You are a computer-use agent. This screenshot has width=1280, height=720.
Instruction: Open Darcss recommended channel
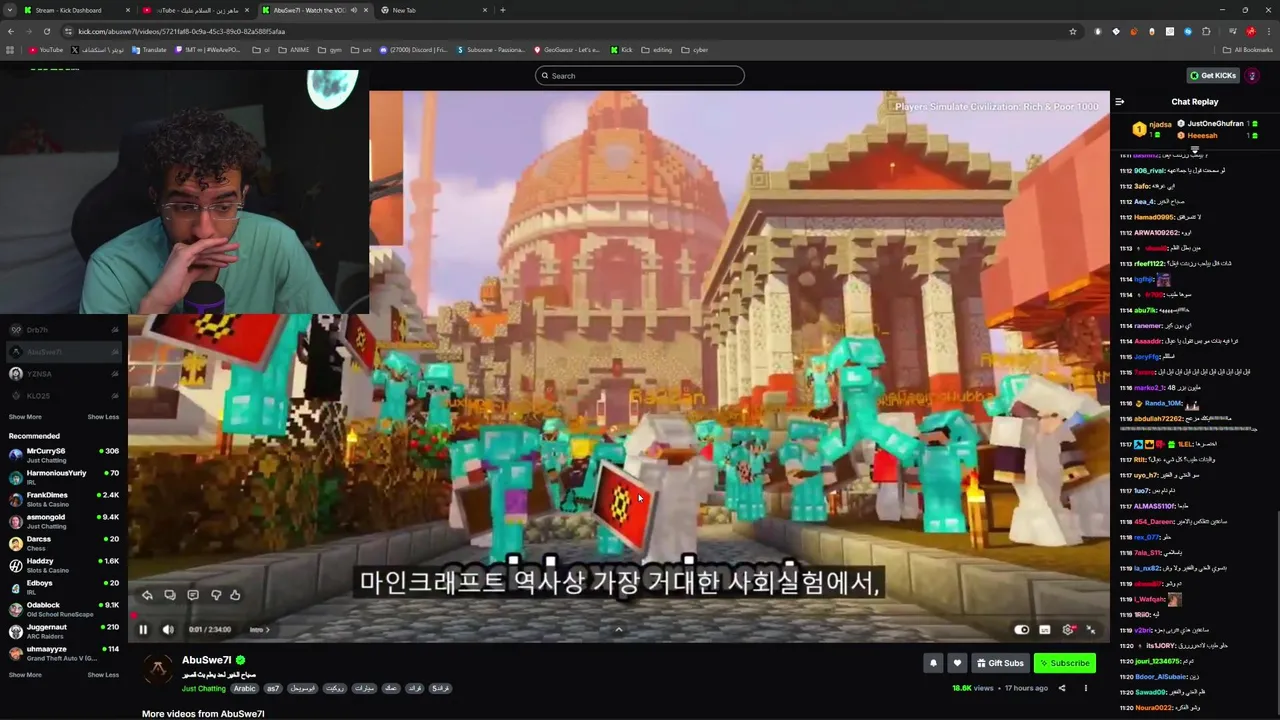[x=63, y=543]
